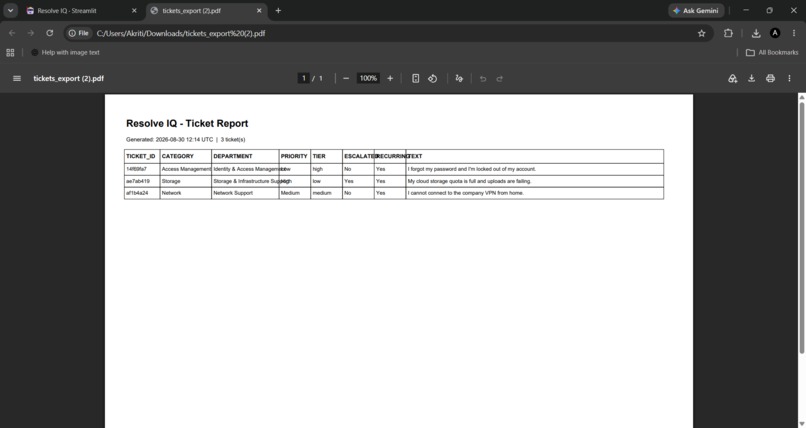Undo the last PDF annotation

coord(483,79)
